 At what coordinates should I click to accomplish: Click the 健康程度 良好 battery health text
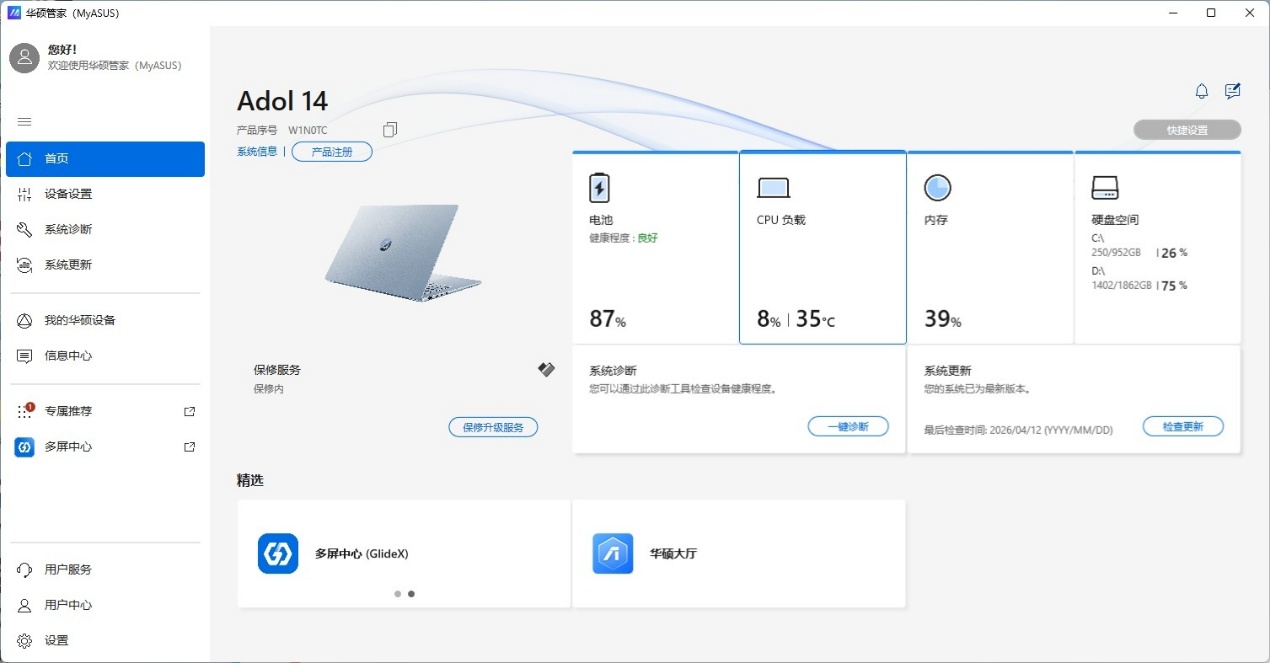coord(624,238)
